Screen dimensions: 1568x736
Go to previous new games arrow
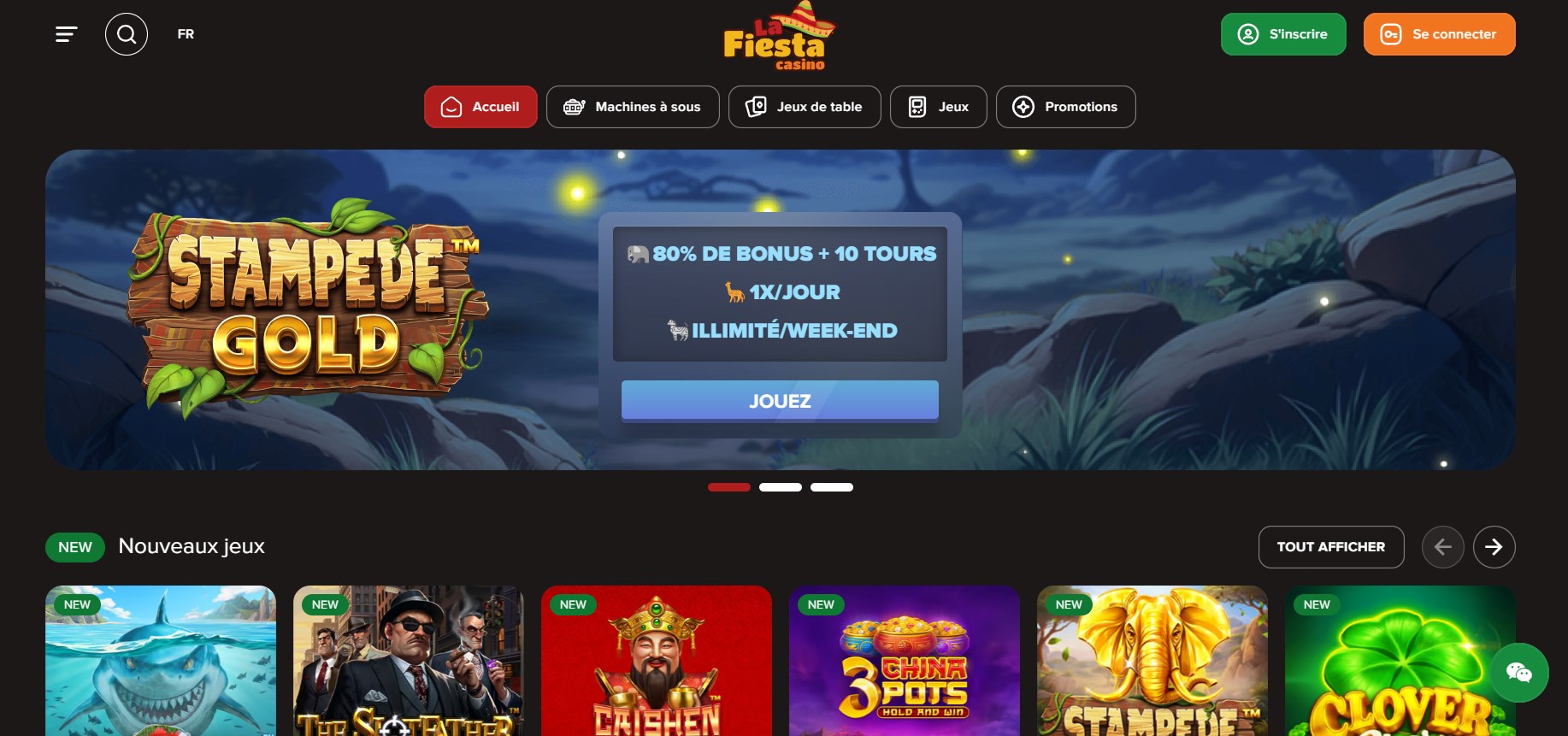pos(1442,547)
